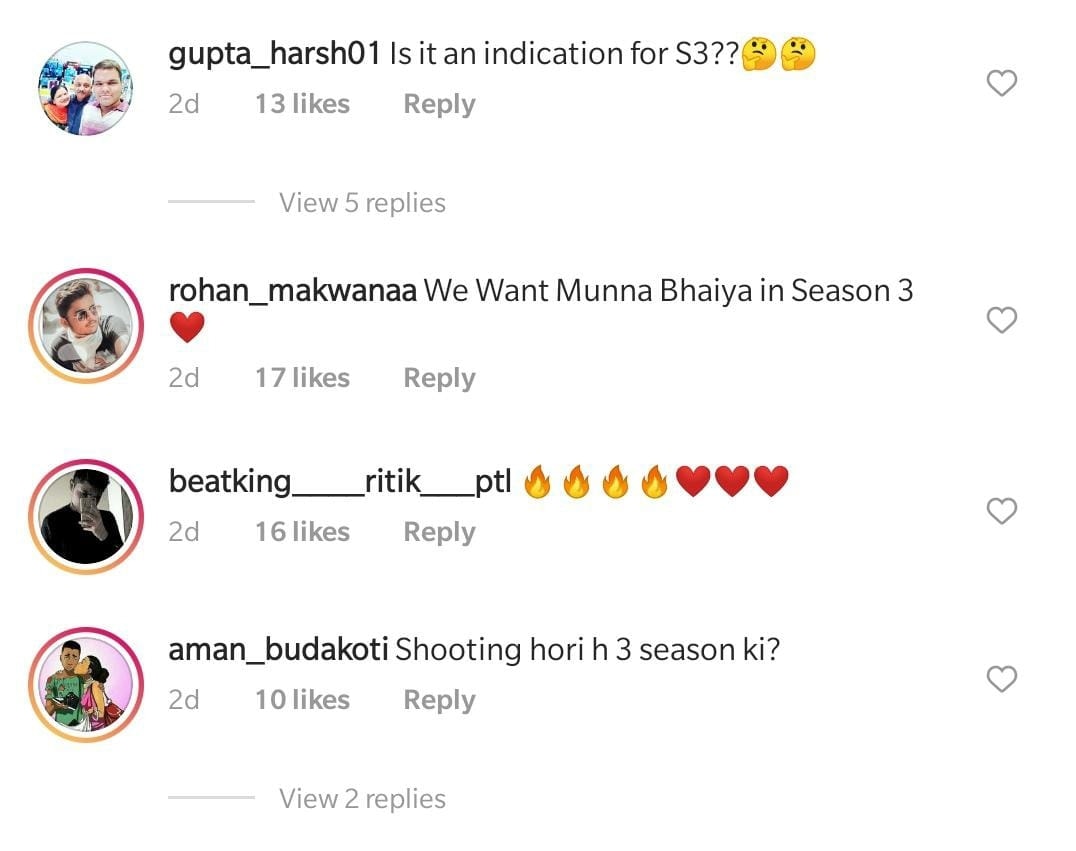Reply to beatking ritik ptl comment
Viewport: 1076px width, 851px height.
[x=439, y=532]
